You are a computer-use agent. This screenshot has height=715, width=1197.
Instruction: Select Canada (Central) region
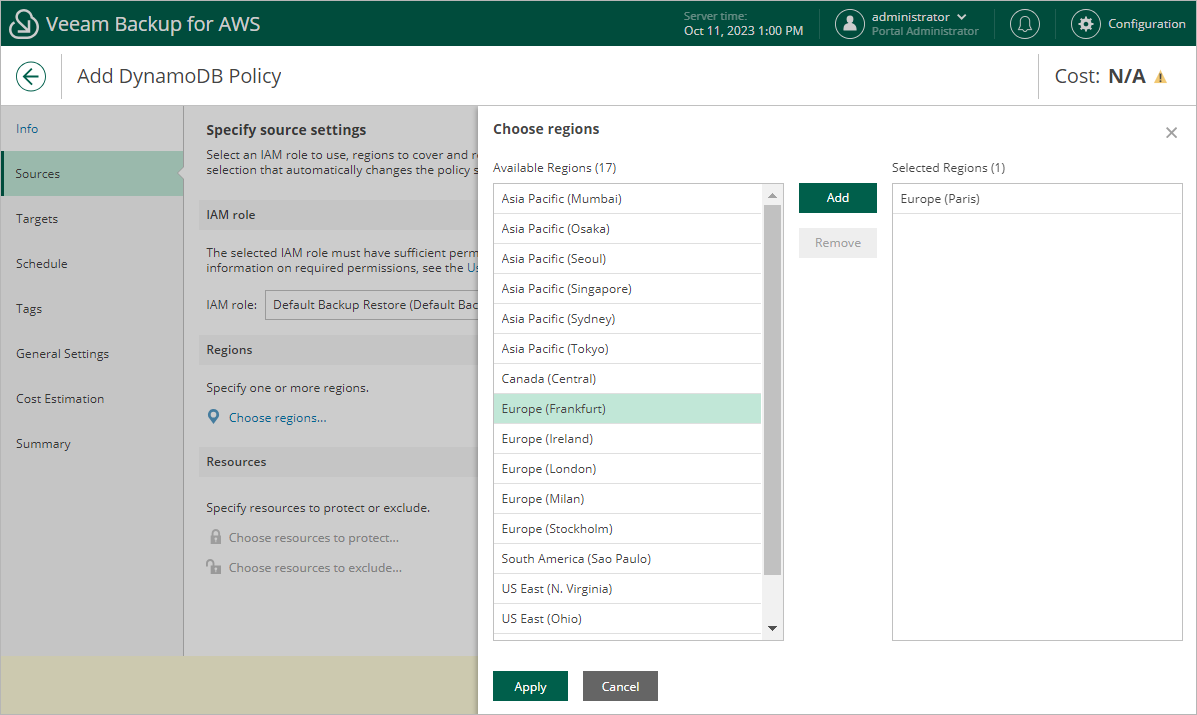click(628, 378)
